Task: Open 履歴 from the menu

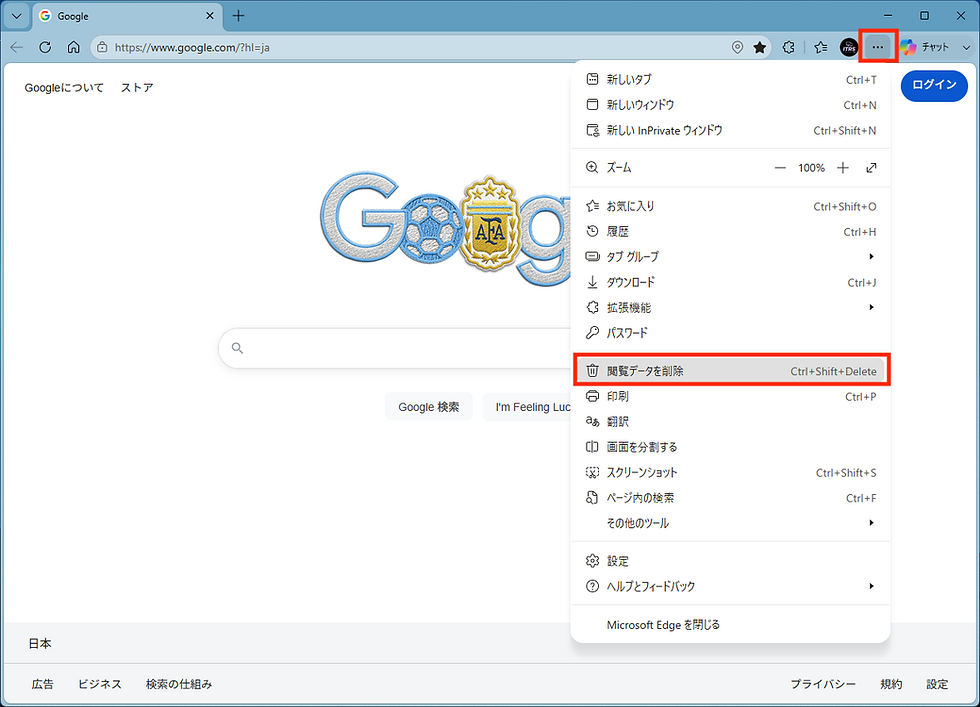Action: pyautogui.click(x=730, y=232)
